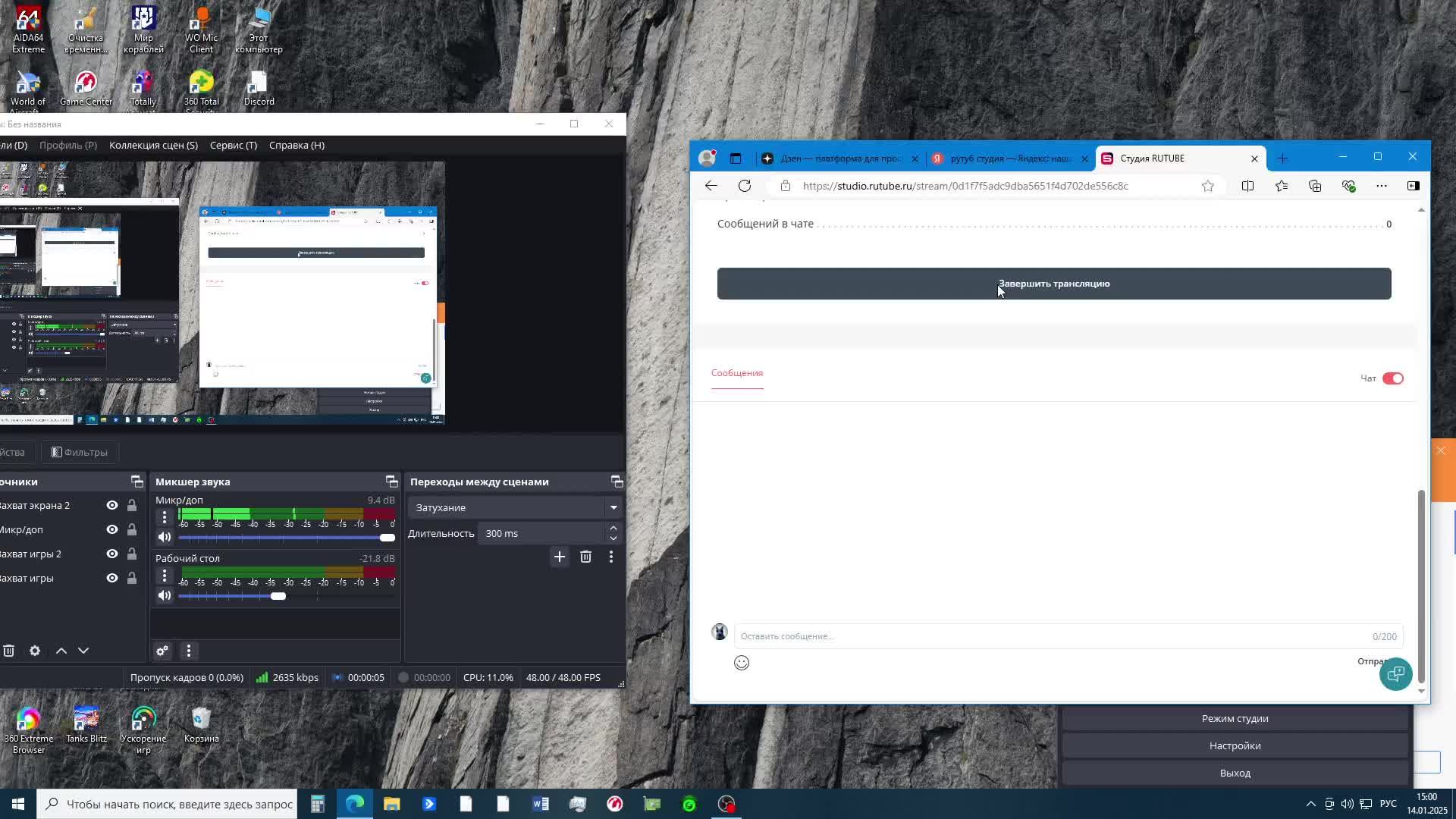Toggle the Чат switch off

[x=1392, y=378]
